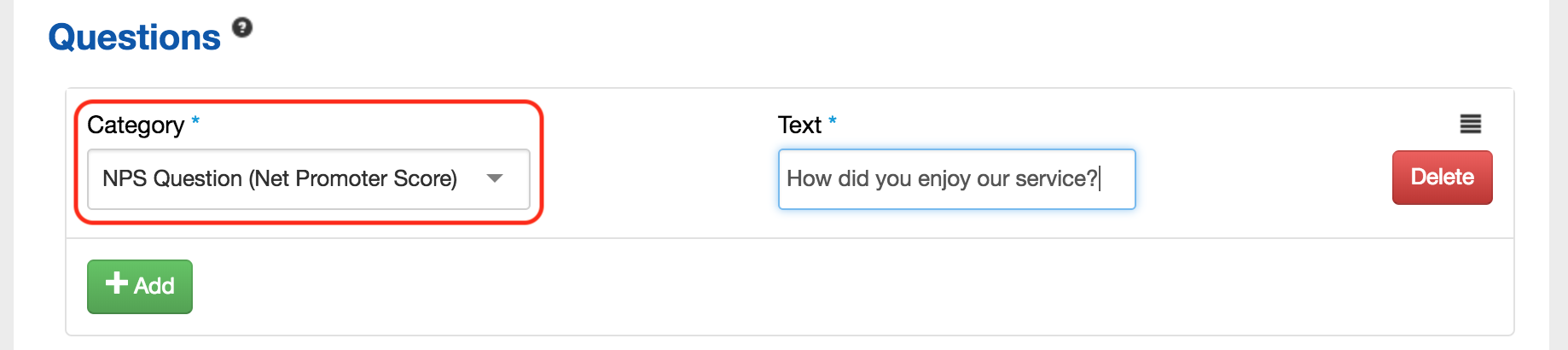Select the 'NPS Question (Net Promoter Score)' value text
Viewport: 1568px width, 350px height.
280,178
